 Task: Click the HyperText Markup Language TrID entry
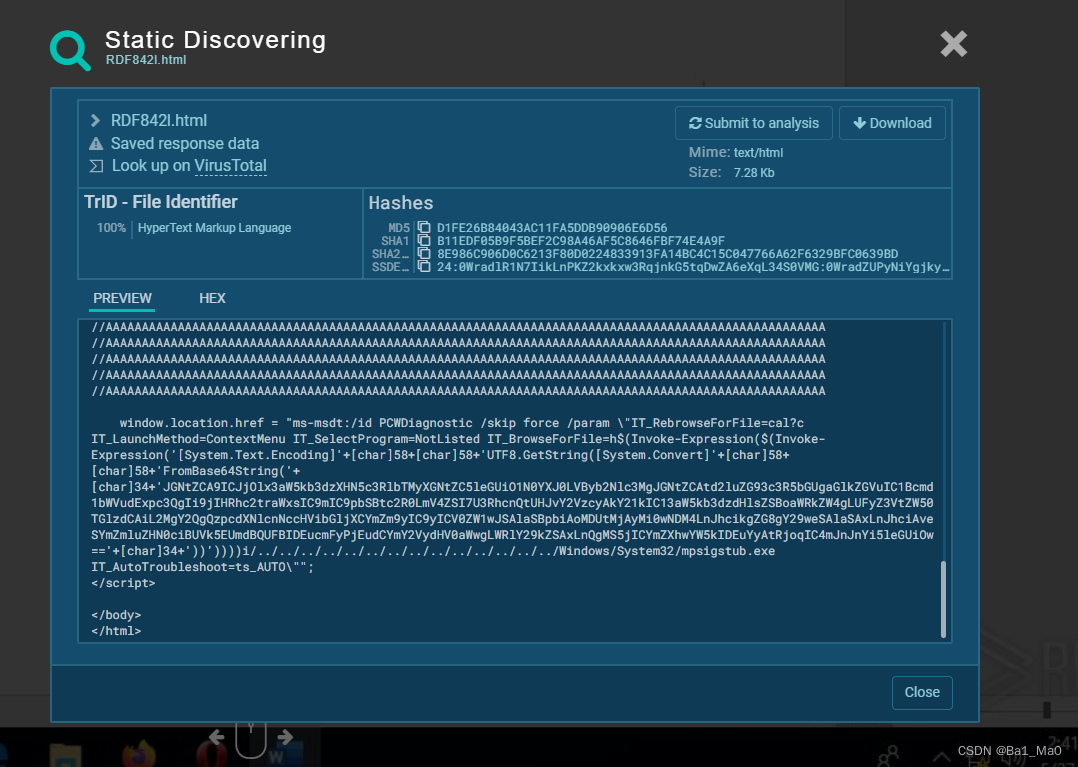click(214, 227)
